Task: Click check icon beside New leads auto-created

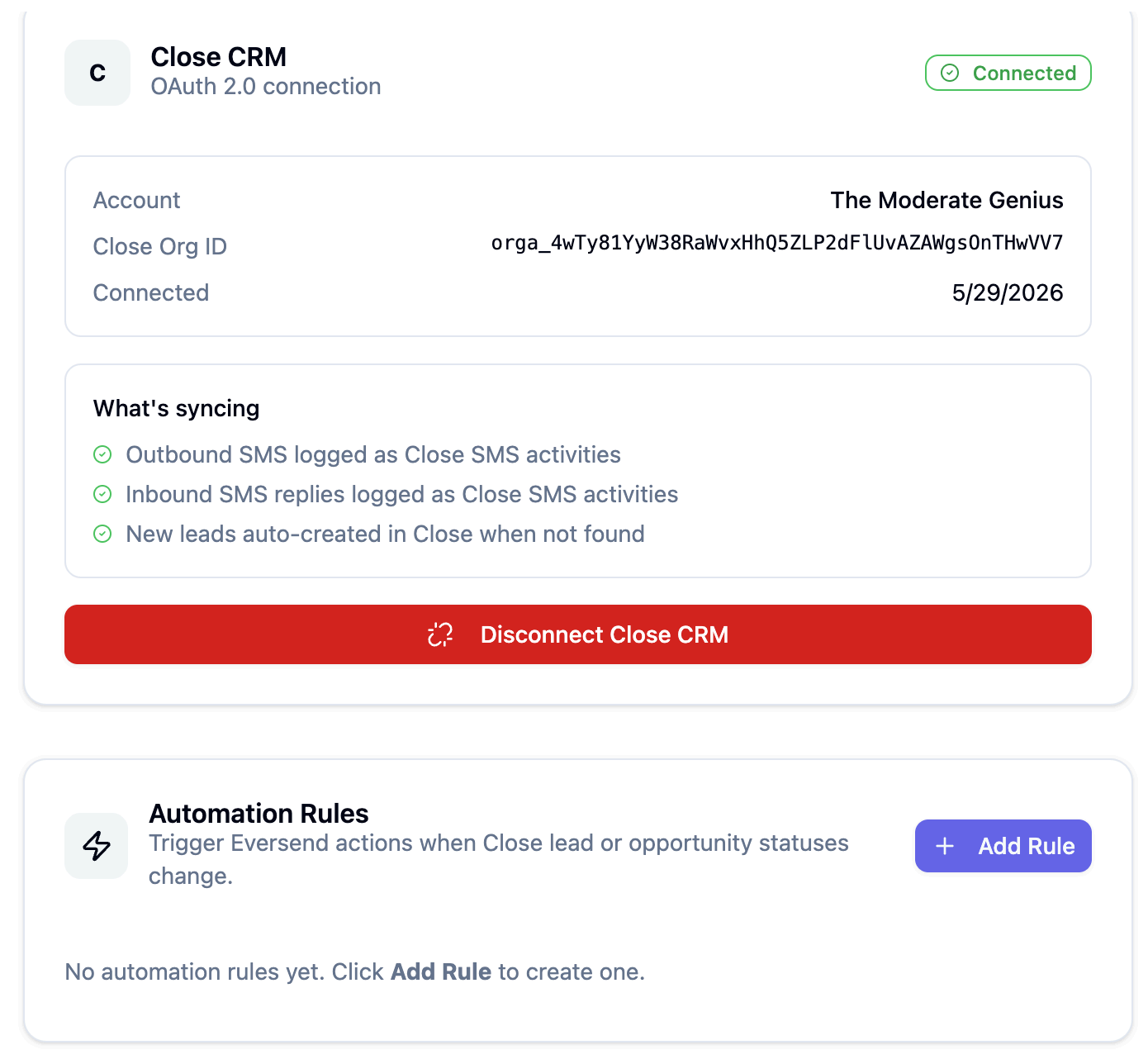Action: 102,534
